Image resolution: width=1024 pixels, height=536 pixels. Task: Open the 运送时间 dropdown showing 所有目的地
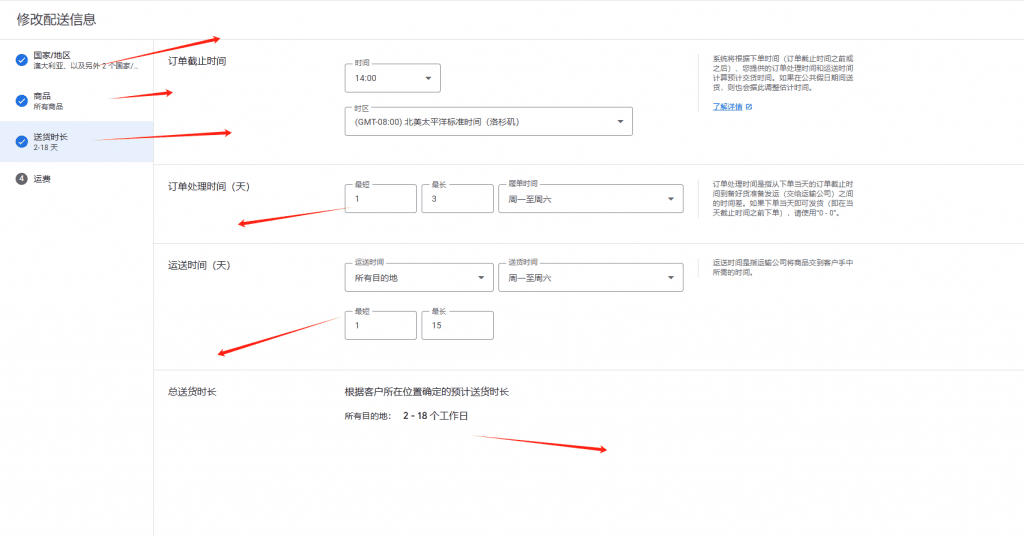pyautogui.click(x=419, y=277)
